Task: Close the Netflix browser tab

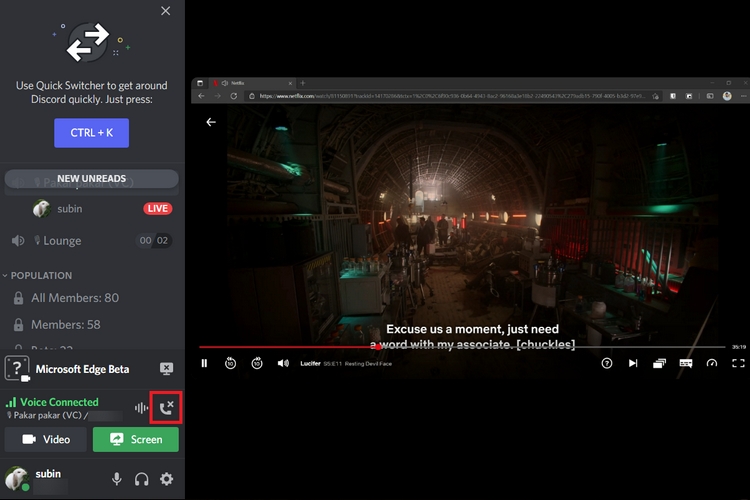Action: [290, 83]
